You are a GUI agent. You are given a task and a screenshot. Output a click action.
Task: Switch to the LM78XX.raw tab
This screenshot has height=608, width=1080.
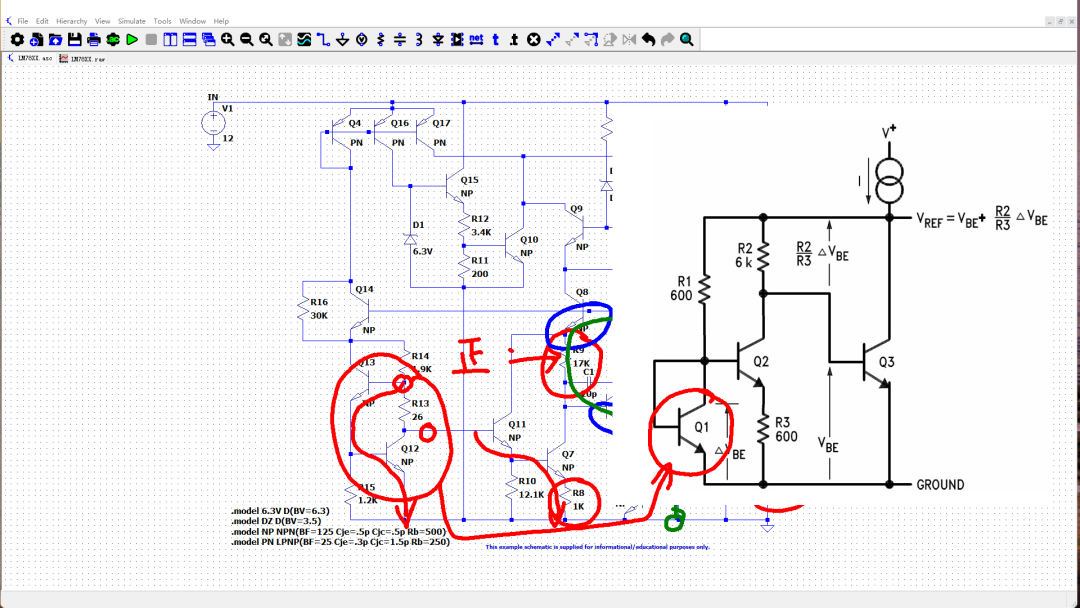(x=85, y=58)
